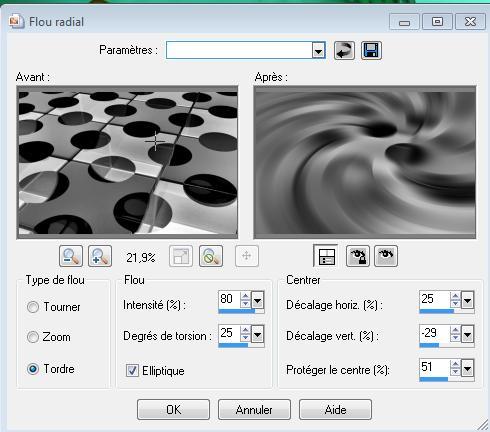Zoom in the preview with plus magnifier
The height and width of the screenshot is (432, 490).
point(100,256)
